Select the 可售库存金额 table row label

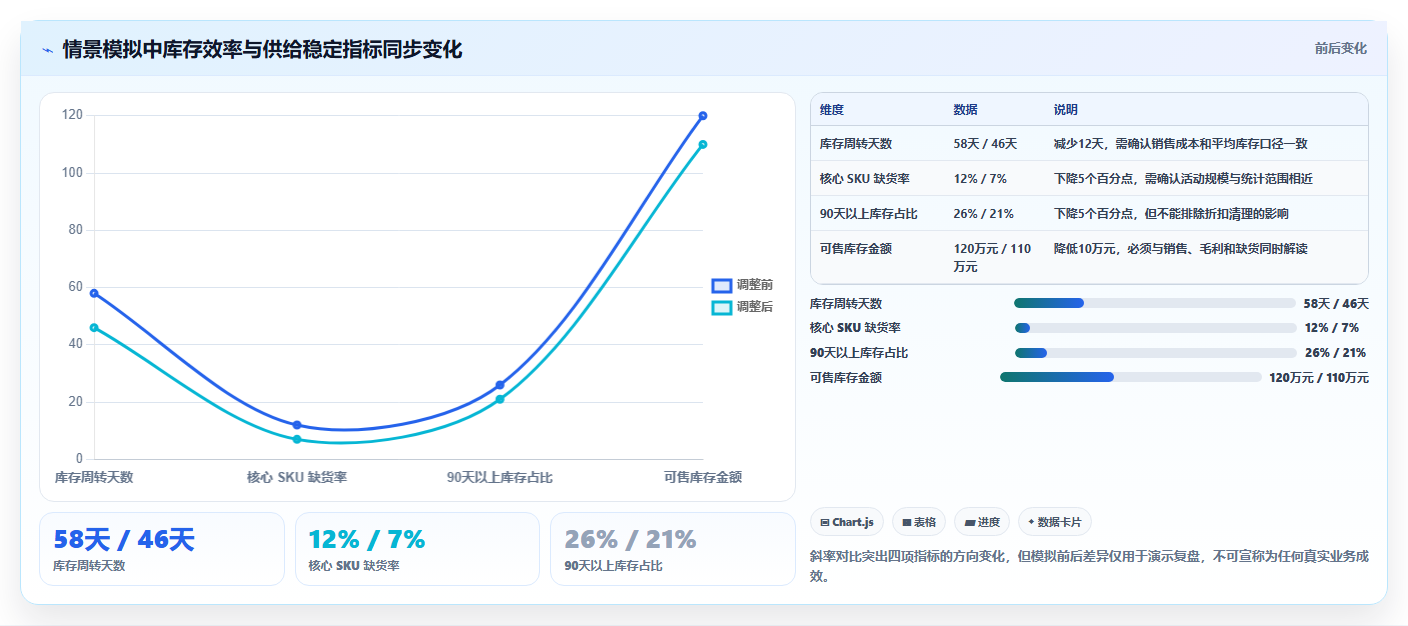[856, 248]
